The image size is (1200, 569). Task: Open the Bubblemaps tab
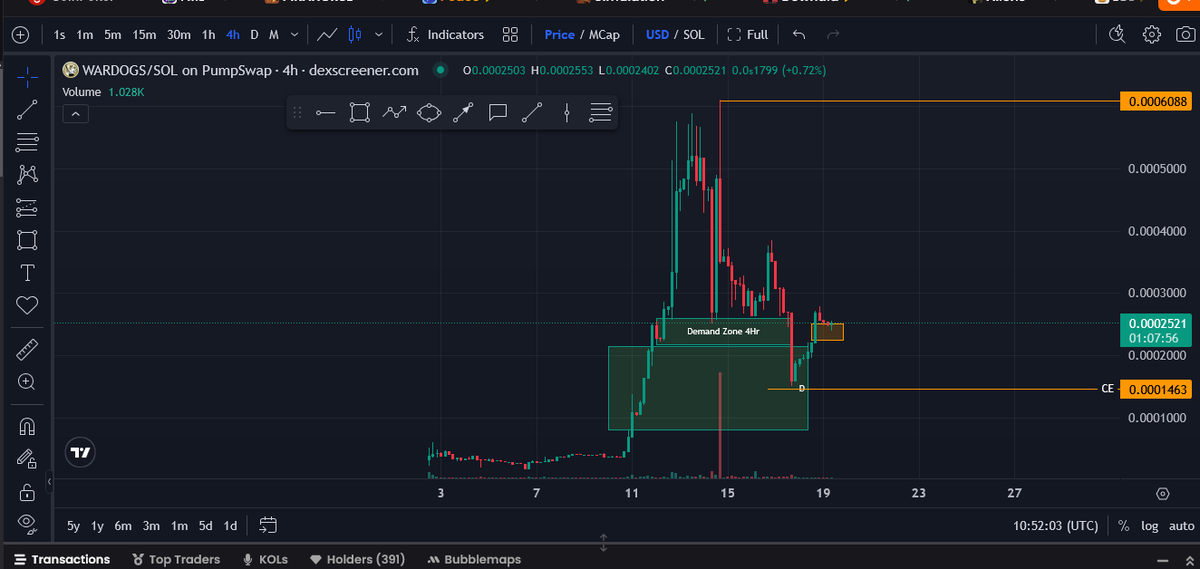475,560
